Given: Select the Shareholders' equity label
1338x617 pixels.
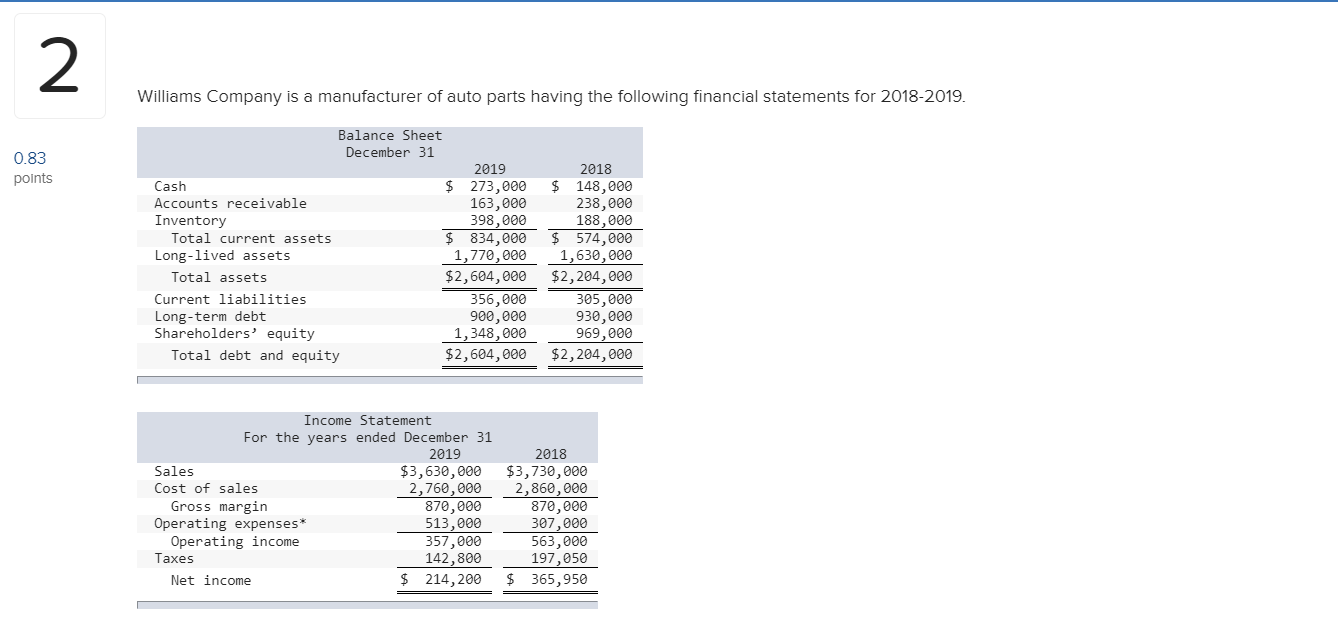Looking at the screenshot, I should (234, 333).
